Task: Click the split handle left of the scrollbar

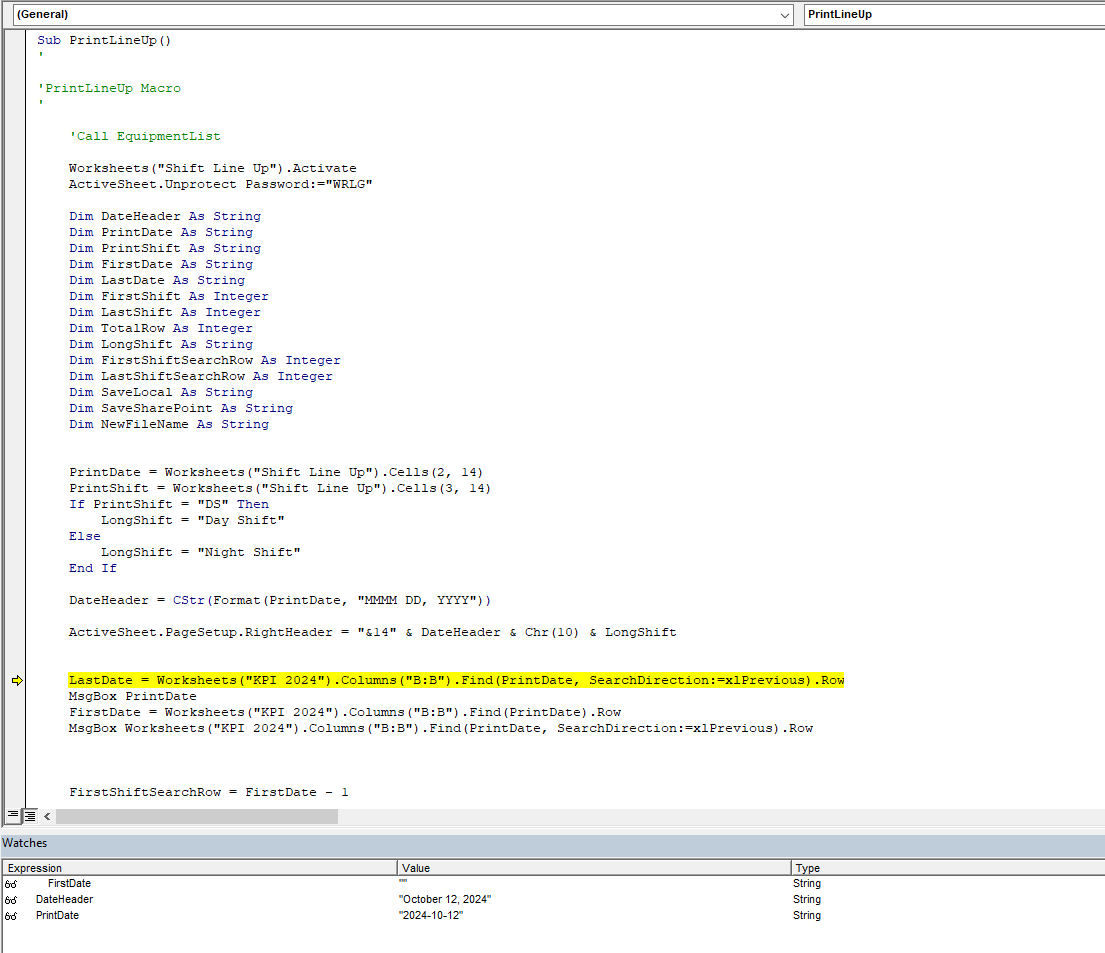Action: click(x=47, y=816)
